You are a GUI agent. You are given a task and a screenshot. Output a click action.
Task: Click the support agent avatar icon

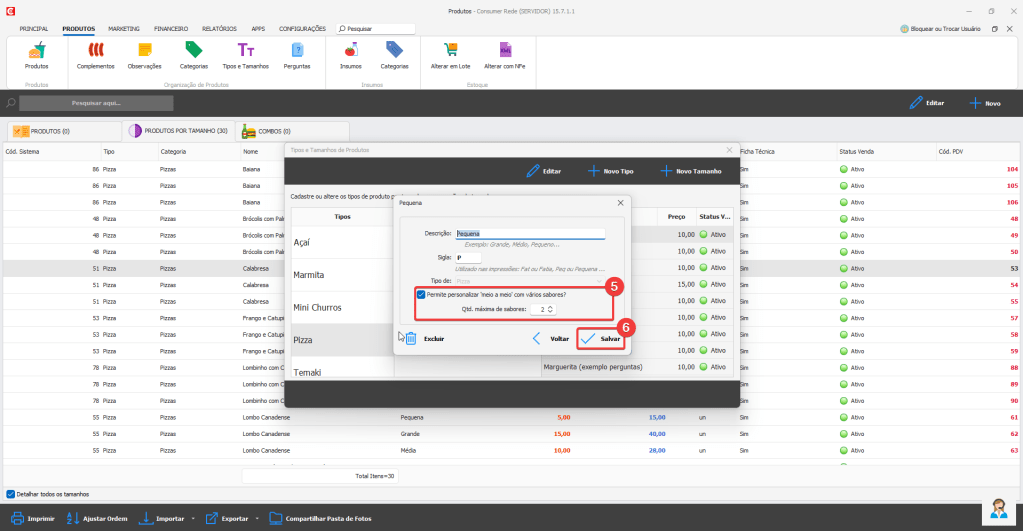point(997,507)
